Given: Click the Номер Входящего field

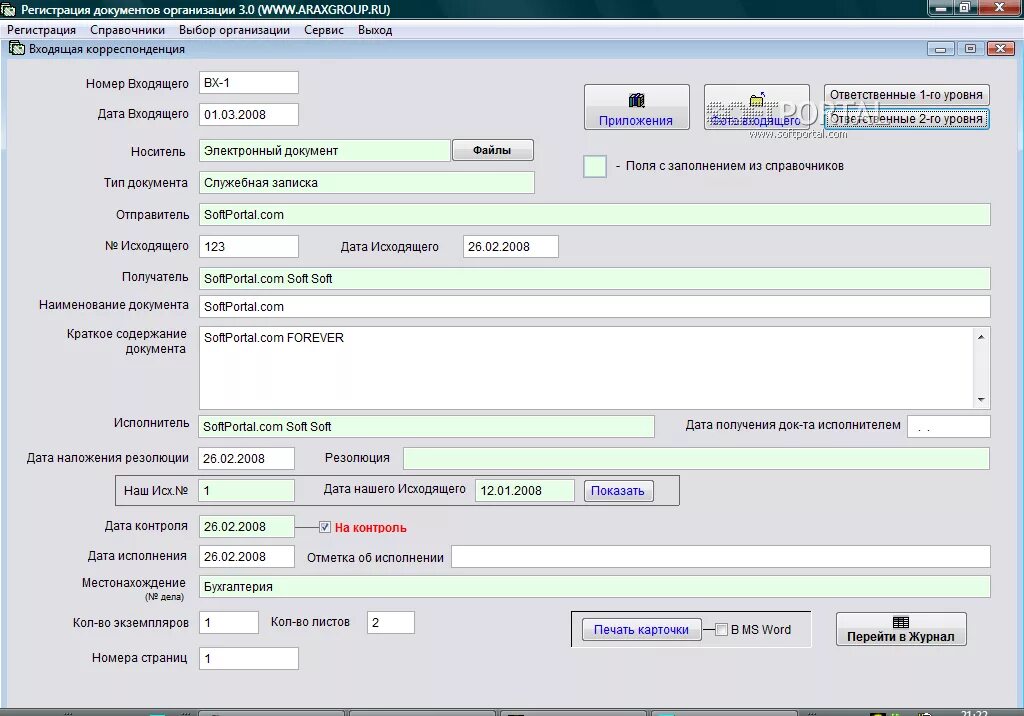Looking at the screenshot, I should tap(249, 83).
